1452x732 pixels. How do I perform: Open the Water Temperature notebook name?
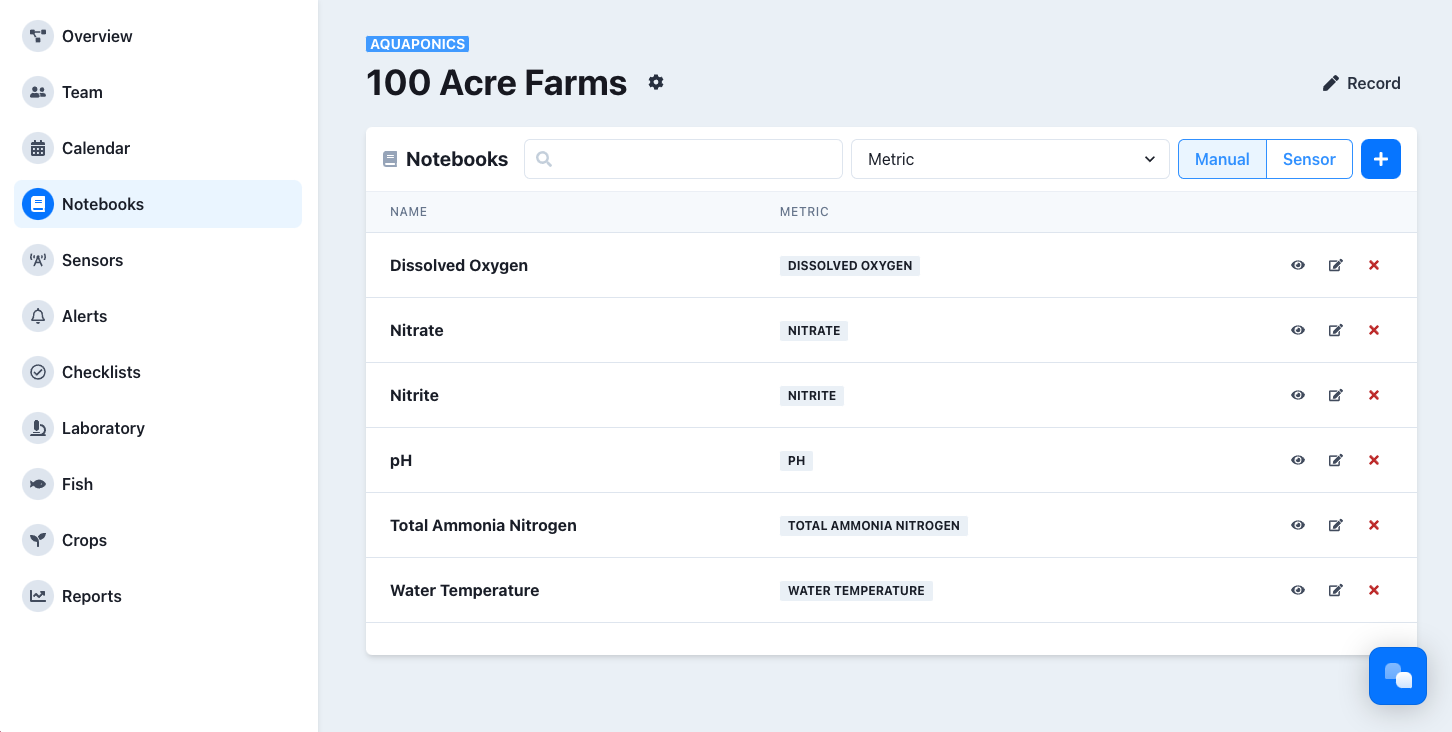coord(464,590)
